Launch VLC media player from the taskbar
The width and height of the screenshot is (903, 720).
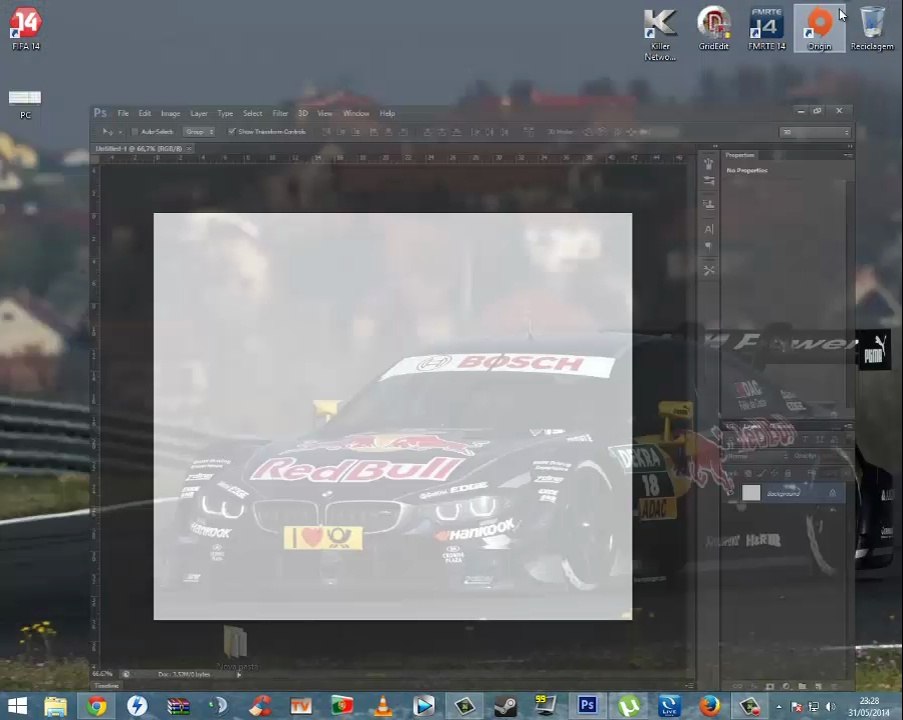(382, 706)
